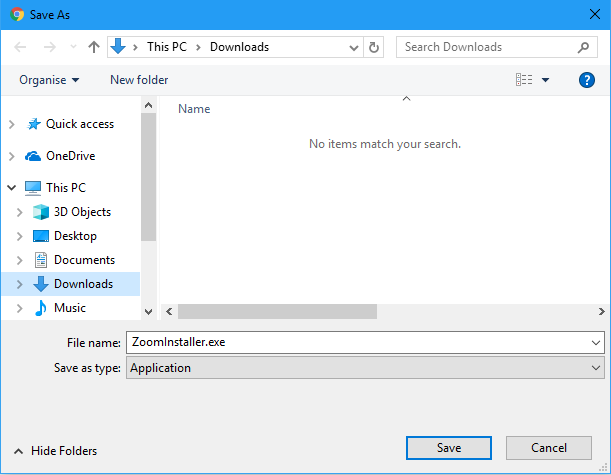This screenshot has height=475, width=611.
Task: Click New folder in toolbar
Action: pyautogui.click(x=139, y=80)
